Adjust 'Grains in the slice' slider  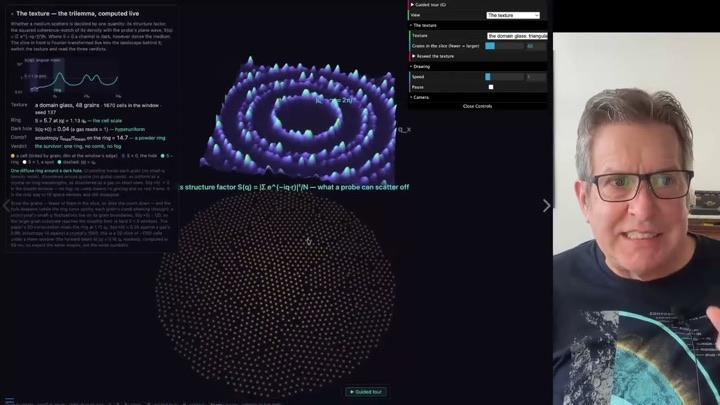point(504,46)
